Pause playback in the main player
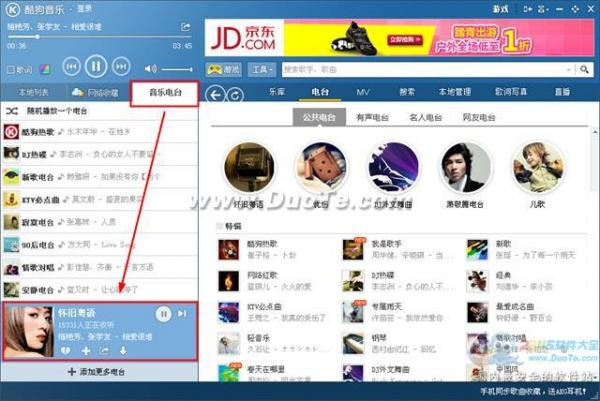The width and height of the screenshot is (600, 401). [96, 67]
